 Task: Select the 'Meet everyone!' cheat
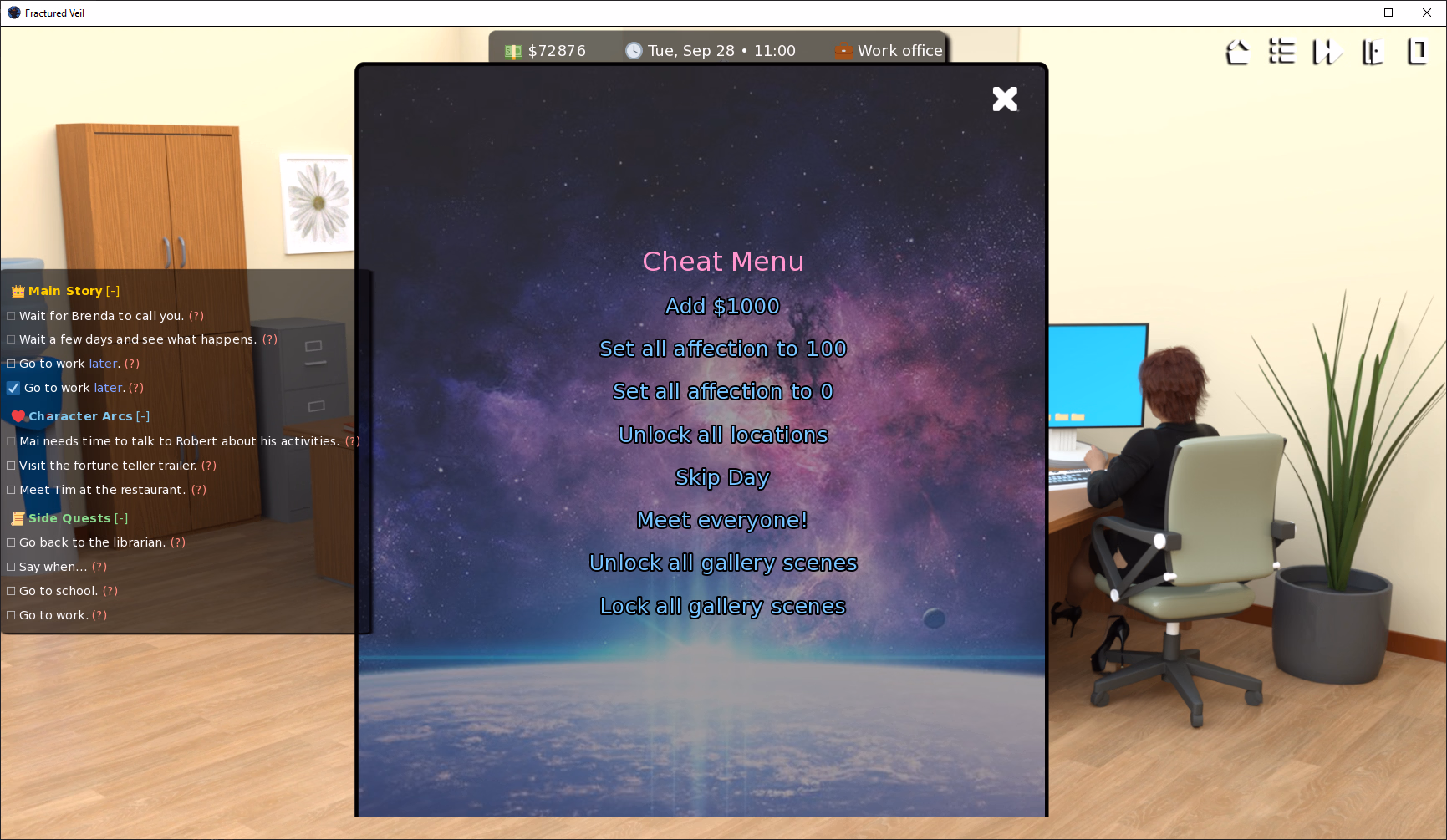tap(722, 521)
